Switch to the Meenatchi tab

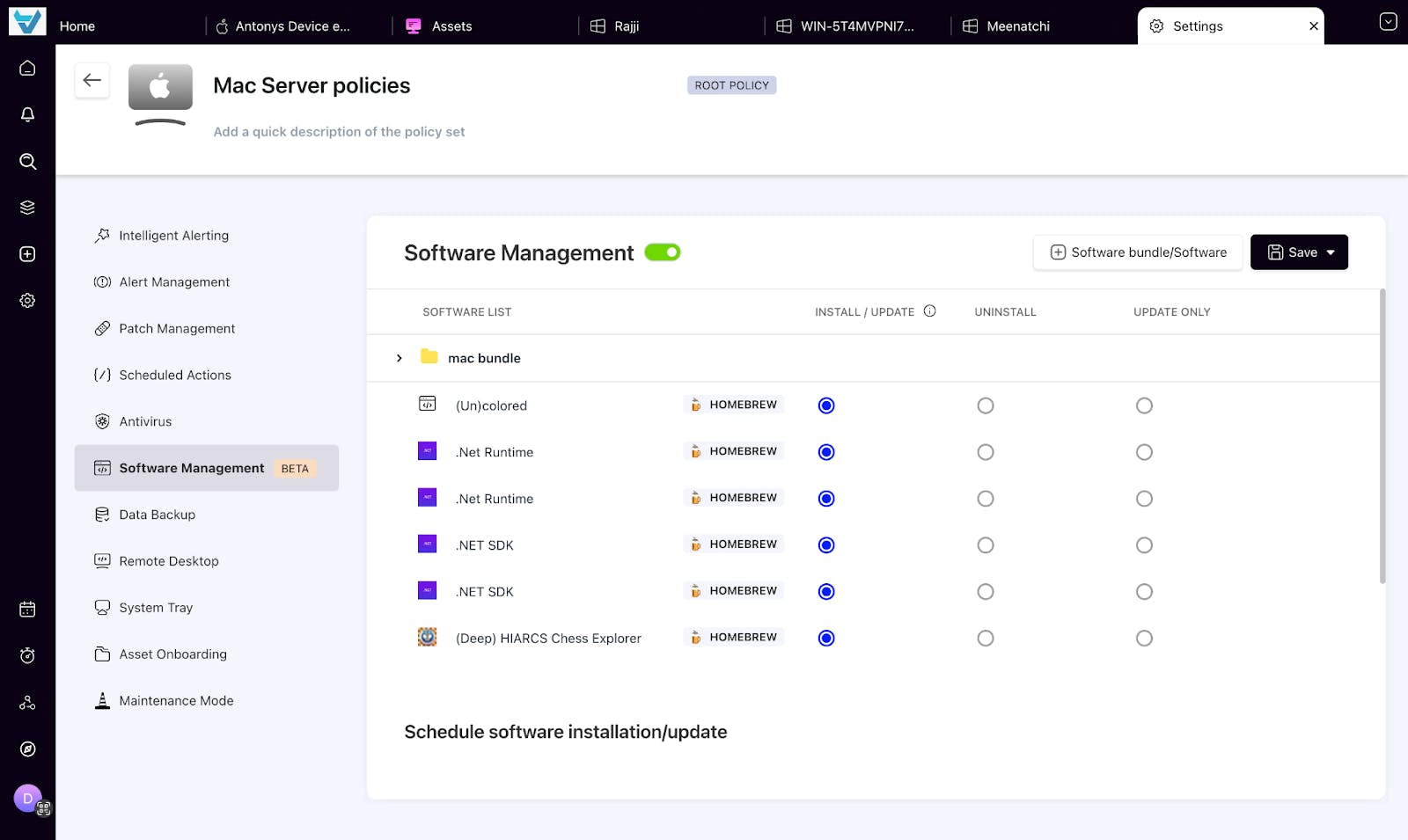pyautogui.click(x=1006, y=26)
